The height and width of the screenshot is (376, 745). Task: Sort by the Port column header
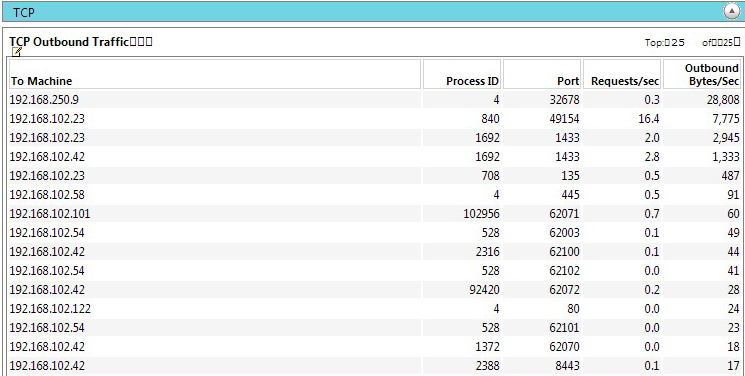click(542, 74)
